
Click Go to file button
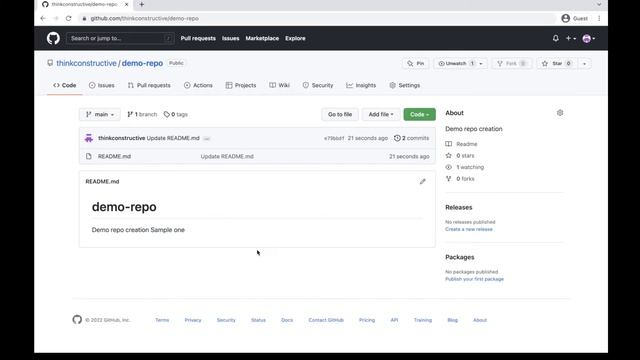point(340,114)
